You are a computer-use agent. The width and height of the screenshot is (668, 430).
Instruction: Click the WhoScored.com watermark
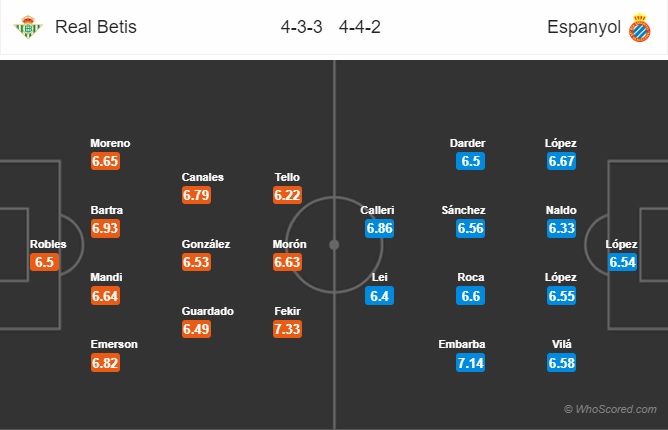[x=610, y=409]
